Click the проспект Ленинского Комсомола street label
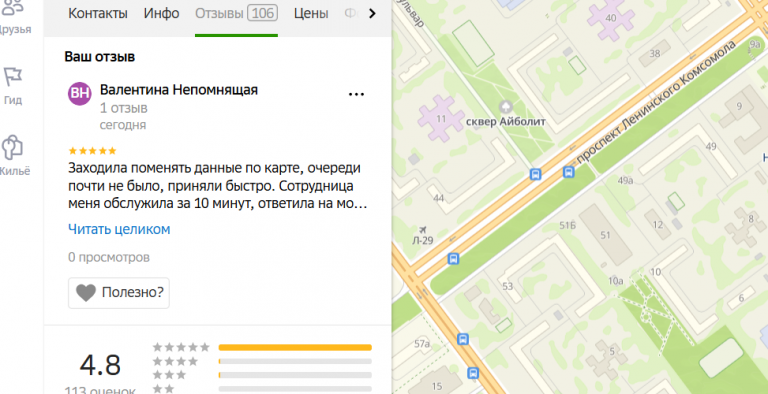The height and width of the screenshot is (394, 768). [656, 101]
